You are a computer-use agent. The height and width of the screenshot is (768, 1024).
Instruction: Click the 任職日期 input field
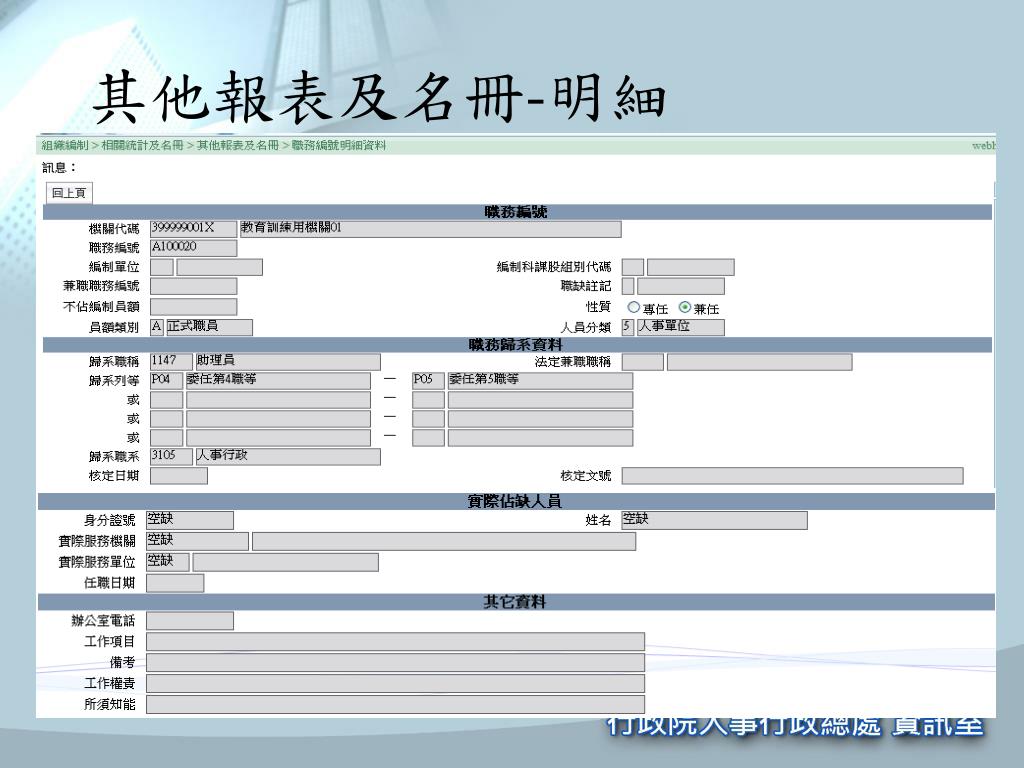pyautogui.click(x=175, y=583)
